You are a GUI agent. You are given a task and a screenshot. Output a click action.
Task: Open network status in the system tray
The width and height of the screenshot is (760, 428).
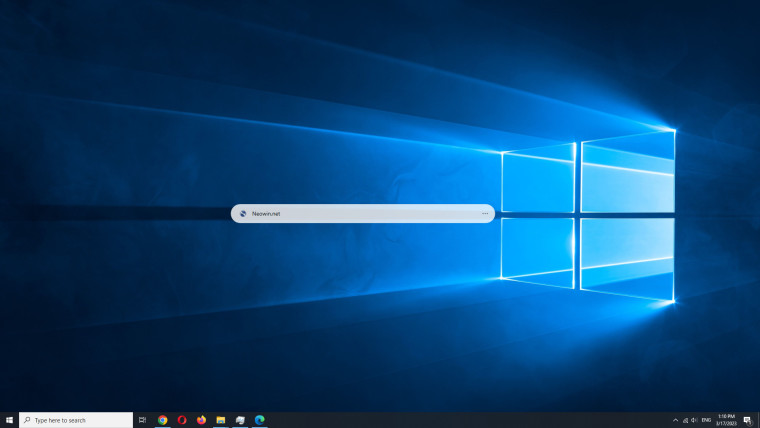pyautogui.click(x=685, y=420)
